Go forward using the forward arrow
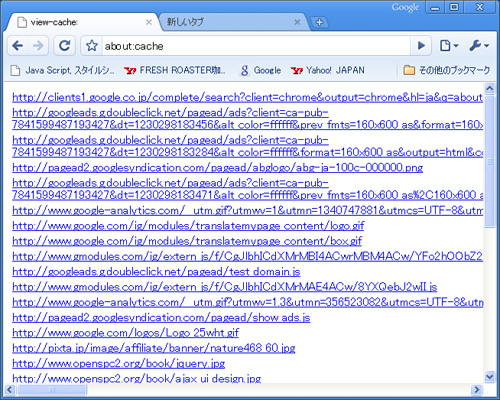 point(38,45)
